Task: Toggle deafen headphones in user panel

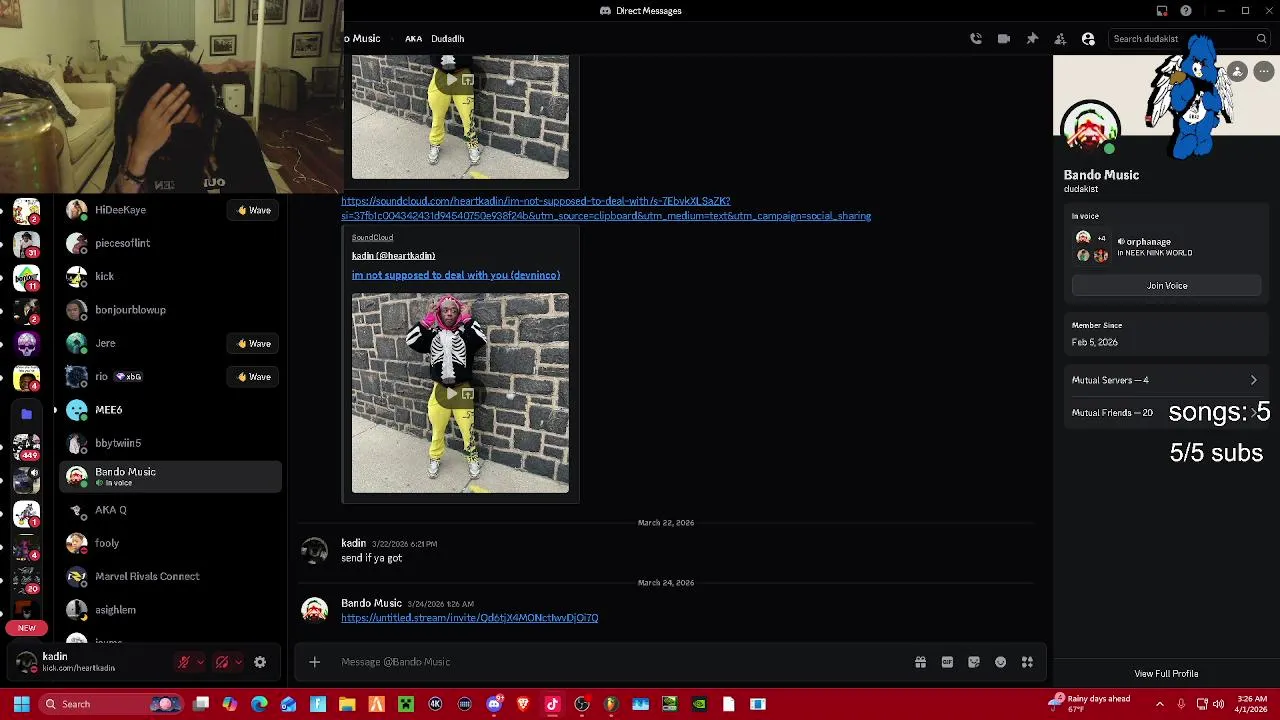Action: (x=222, y=662)
